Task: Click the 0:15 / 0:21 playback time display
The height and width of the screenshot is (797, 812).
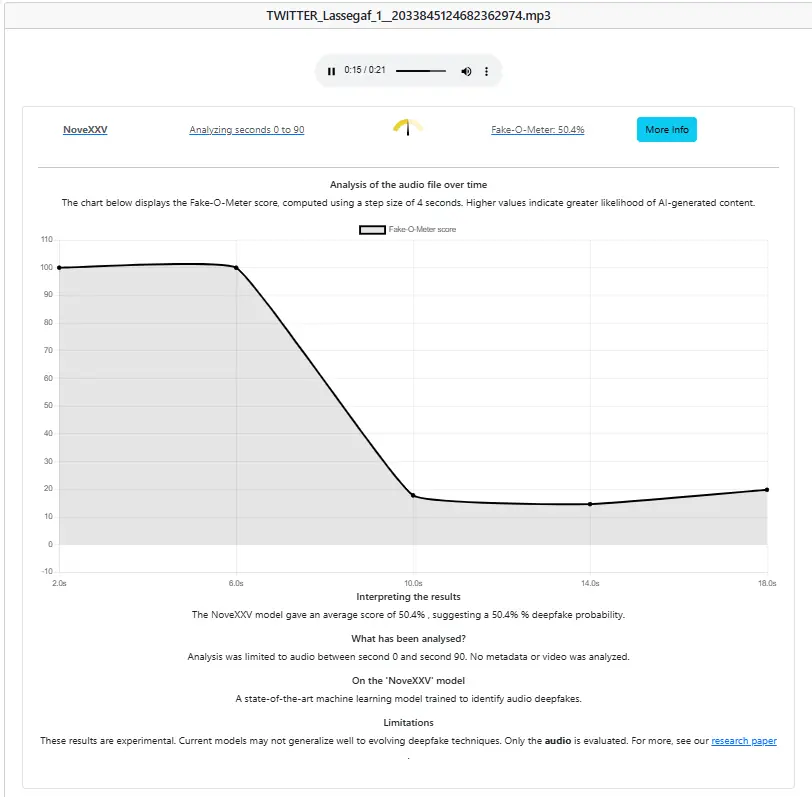Action: [x=365, y=71]
